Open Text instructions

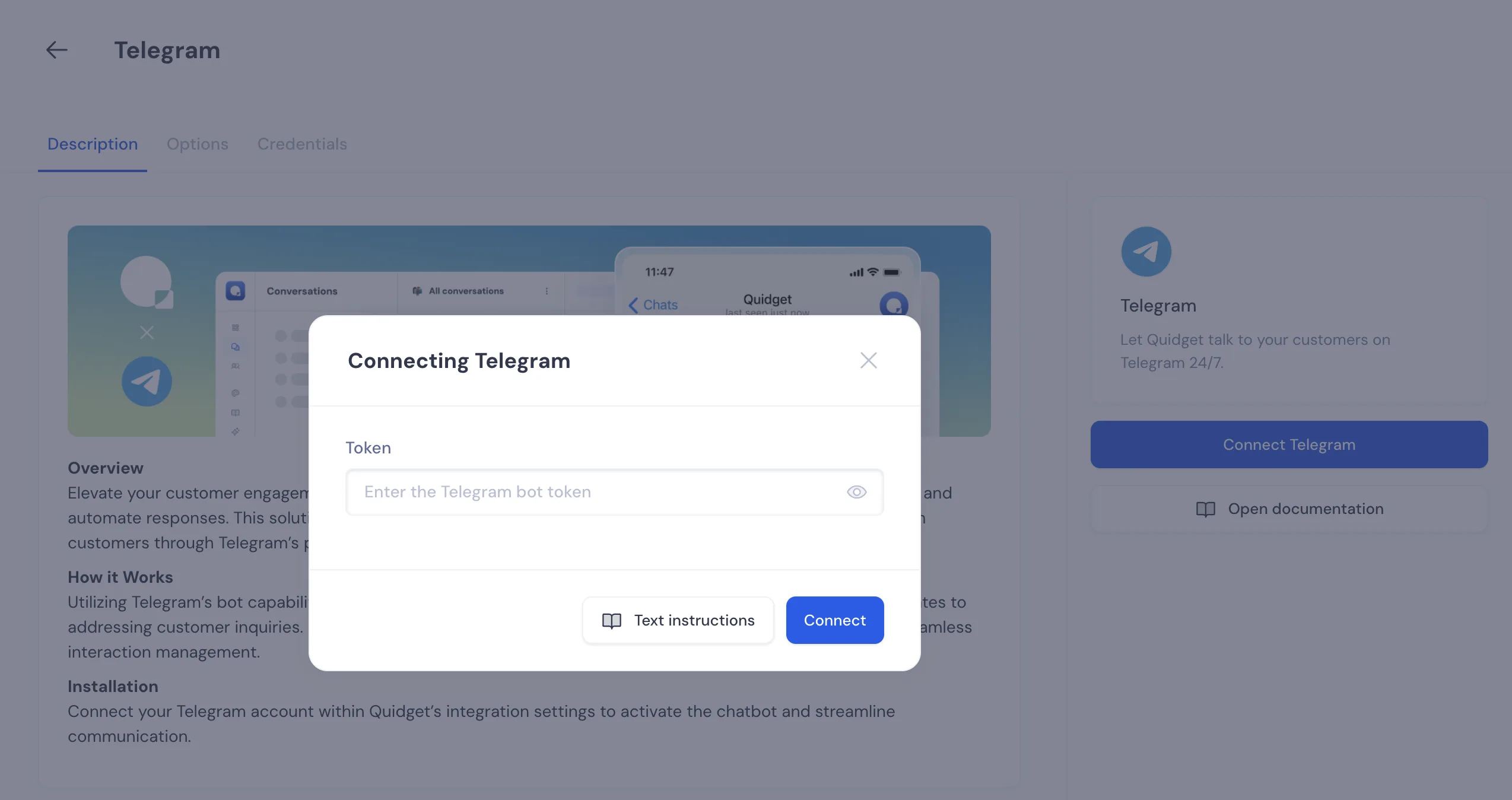coord(678,620)
